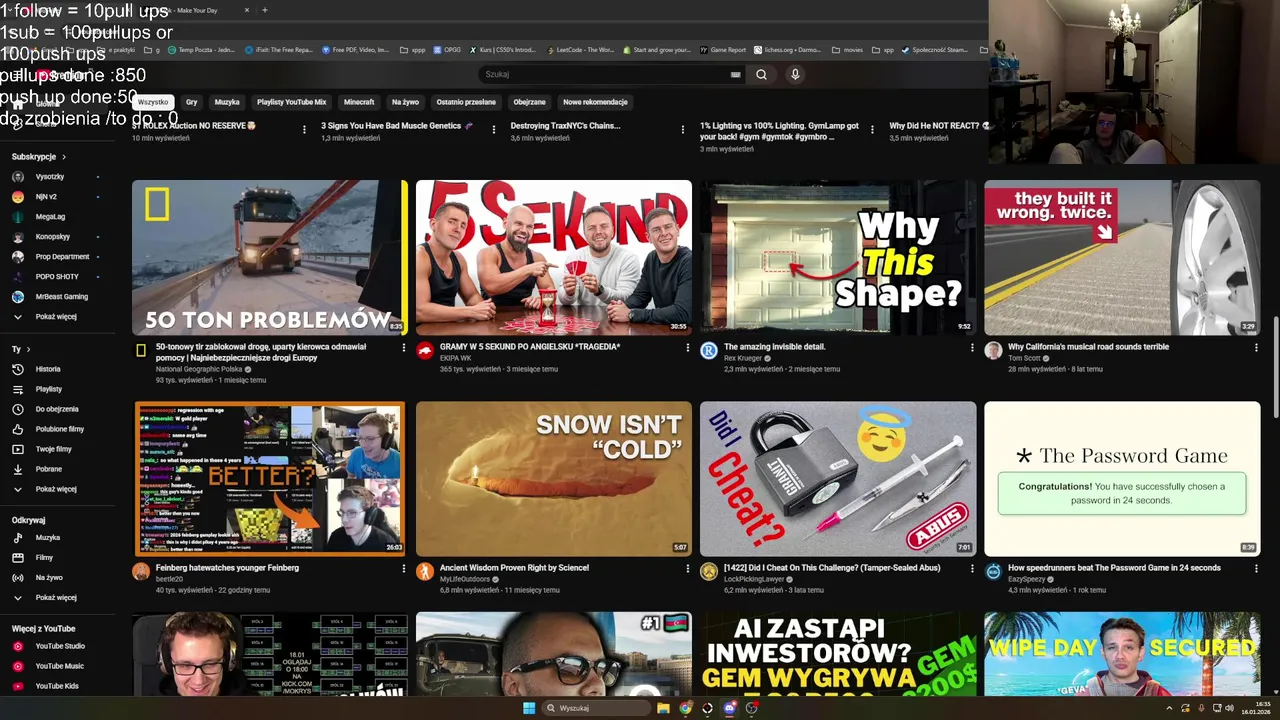1280x720 pixels.
Task: Open Discord from the taskbar
Action: point(730,708)
